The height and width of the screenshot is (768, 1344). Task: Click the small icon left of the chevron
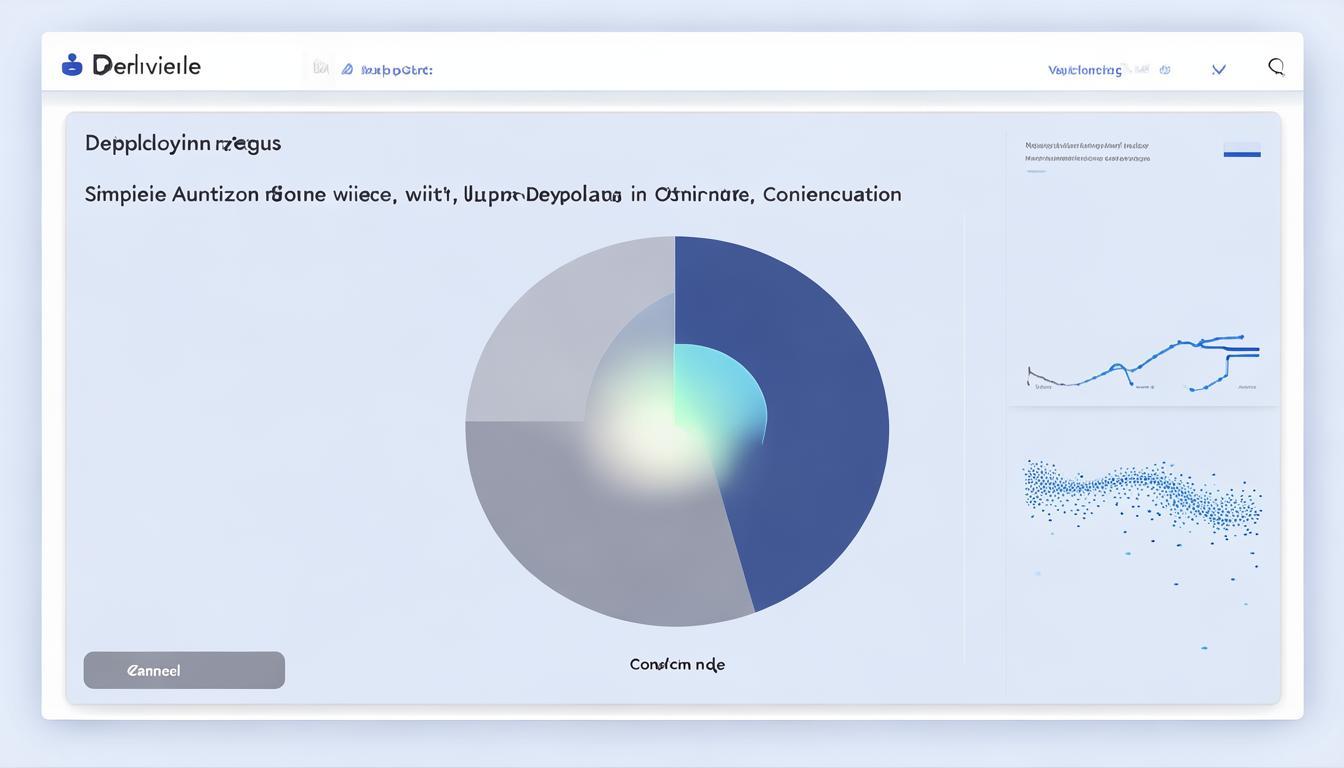click(1164, 70)
